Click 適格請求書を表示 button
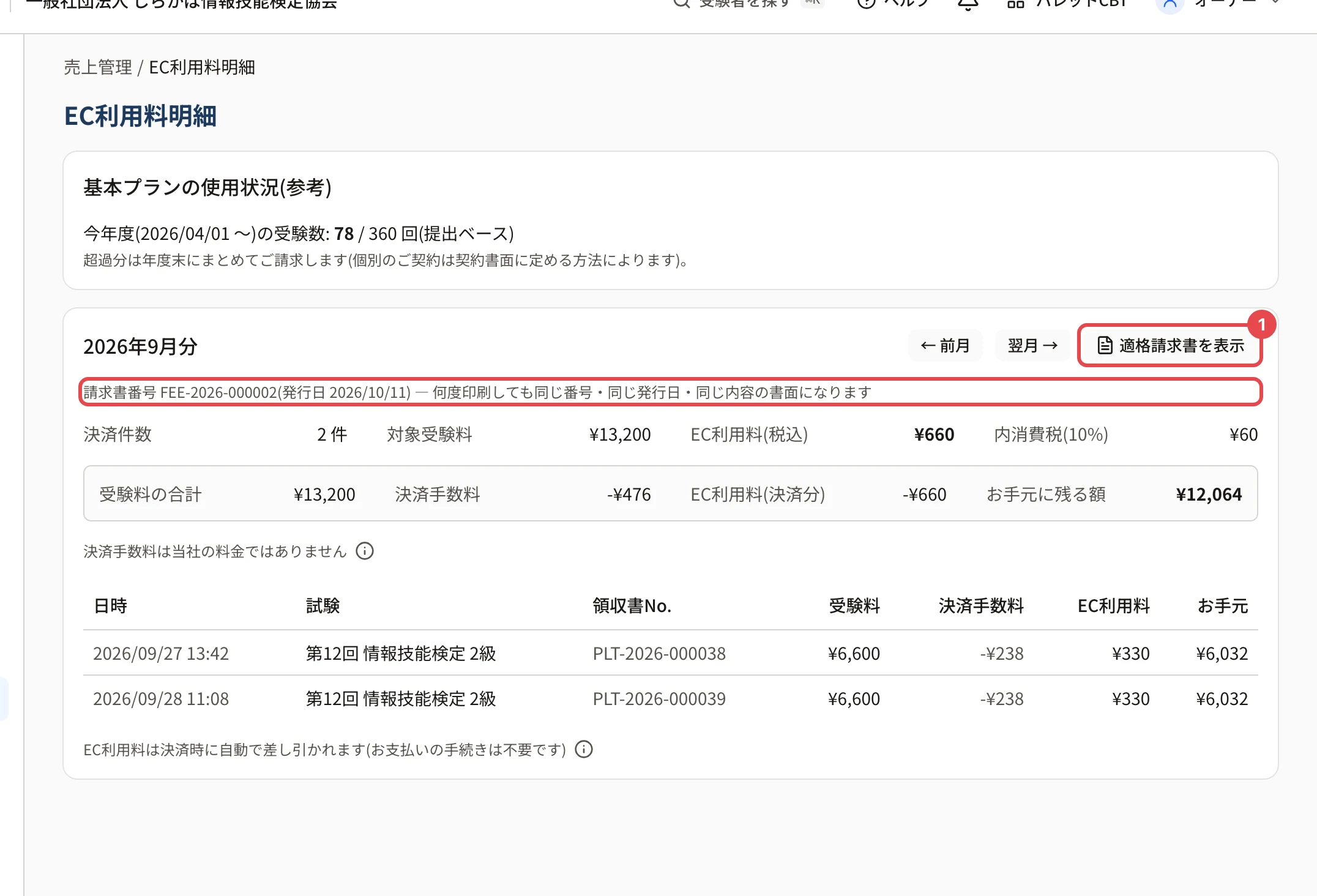Viewport: 1317px width, 896px height. point(1170,346)
